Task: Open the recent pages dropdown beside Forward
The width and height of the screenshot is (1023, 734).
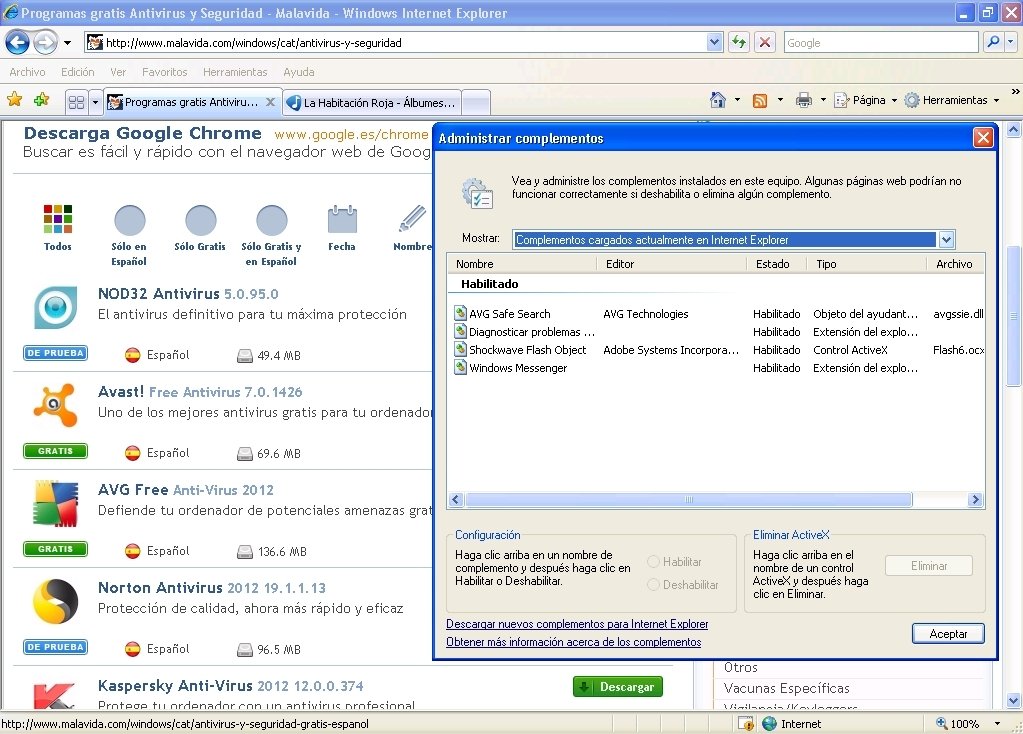Action: pyautogui.click(x=67, y=43)
